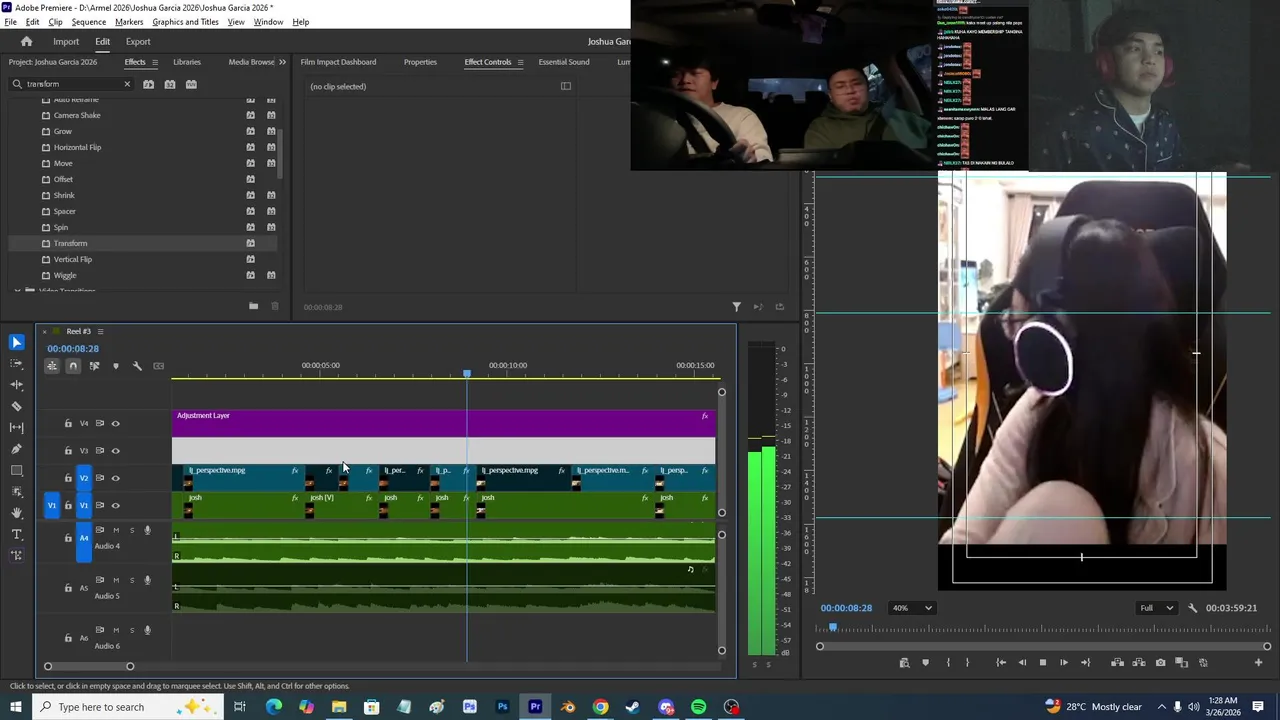Image resolution: width=1280 pixels, height=720 pixels.
Task: Select the Type tool
Action: pos(16,534)
